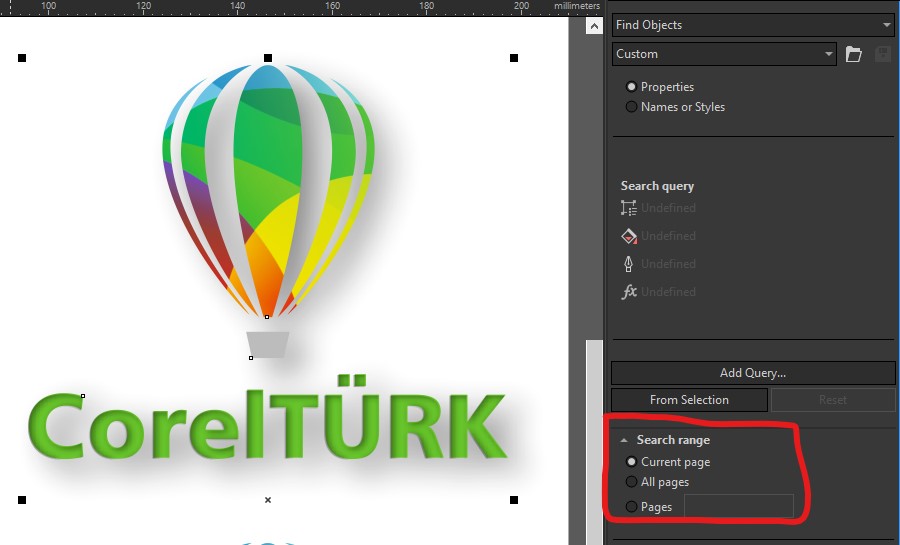Click the fx effects query icon
This screenshot has height=545, width=900.
[629, 292]
